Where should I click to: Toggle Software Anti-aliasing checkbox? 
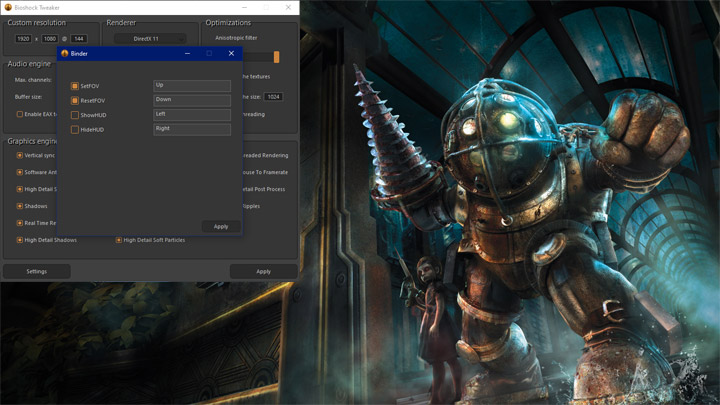click(x=20, y=172)
